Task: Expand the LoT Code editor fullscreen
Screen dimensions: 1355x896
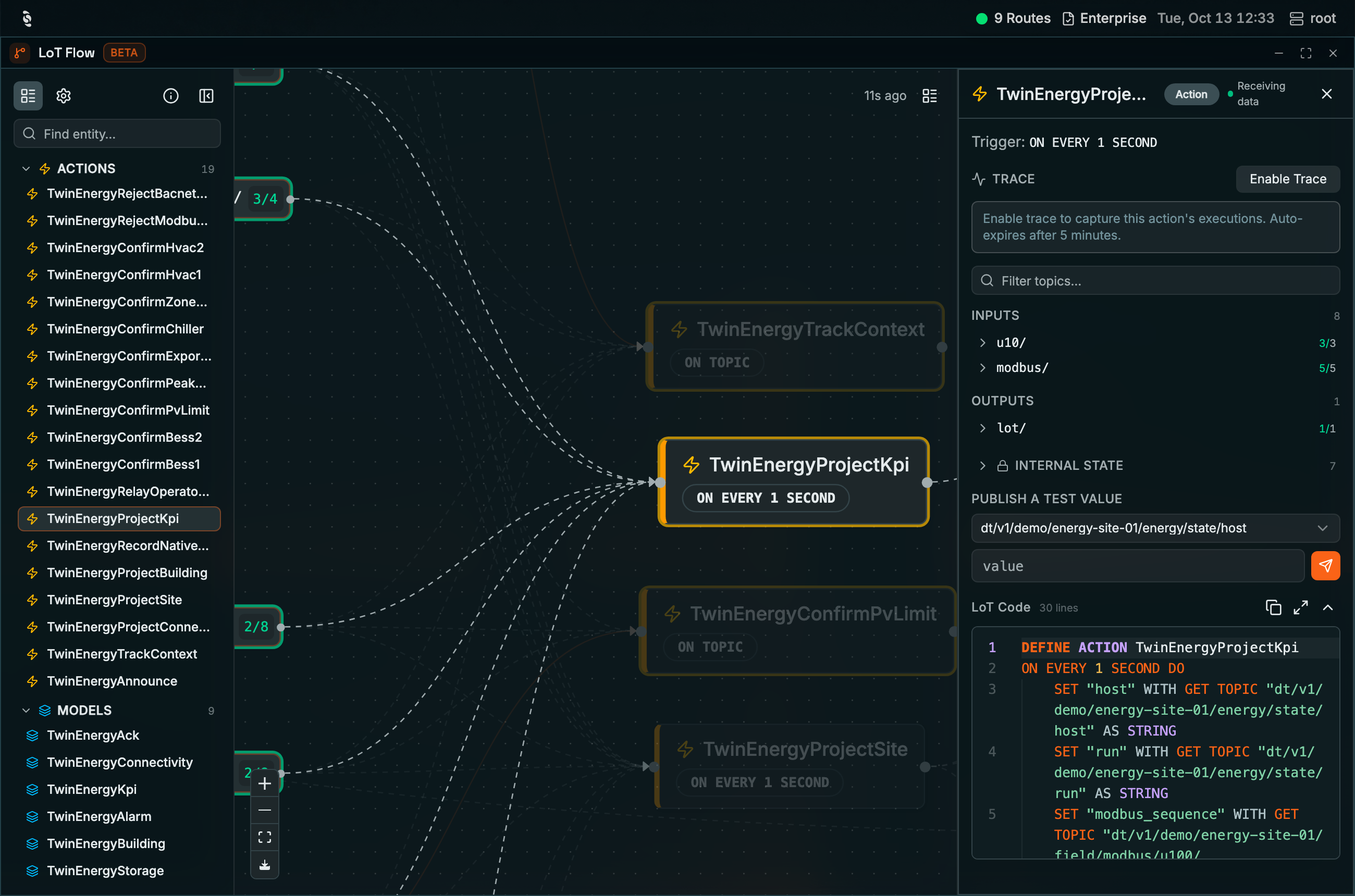Action: 1301,607
